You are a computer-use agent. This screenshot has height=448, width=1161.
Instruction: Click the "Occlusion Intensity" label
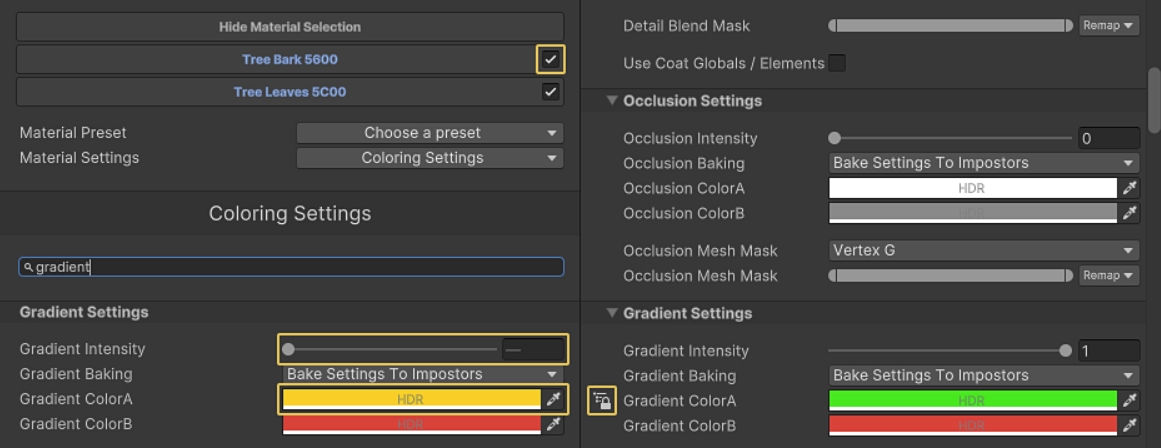(x=690, y=138)
